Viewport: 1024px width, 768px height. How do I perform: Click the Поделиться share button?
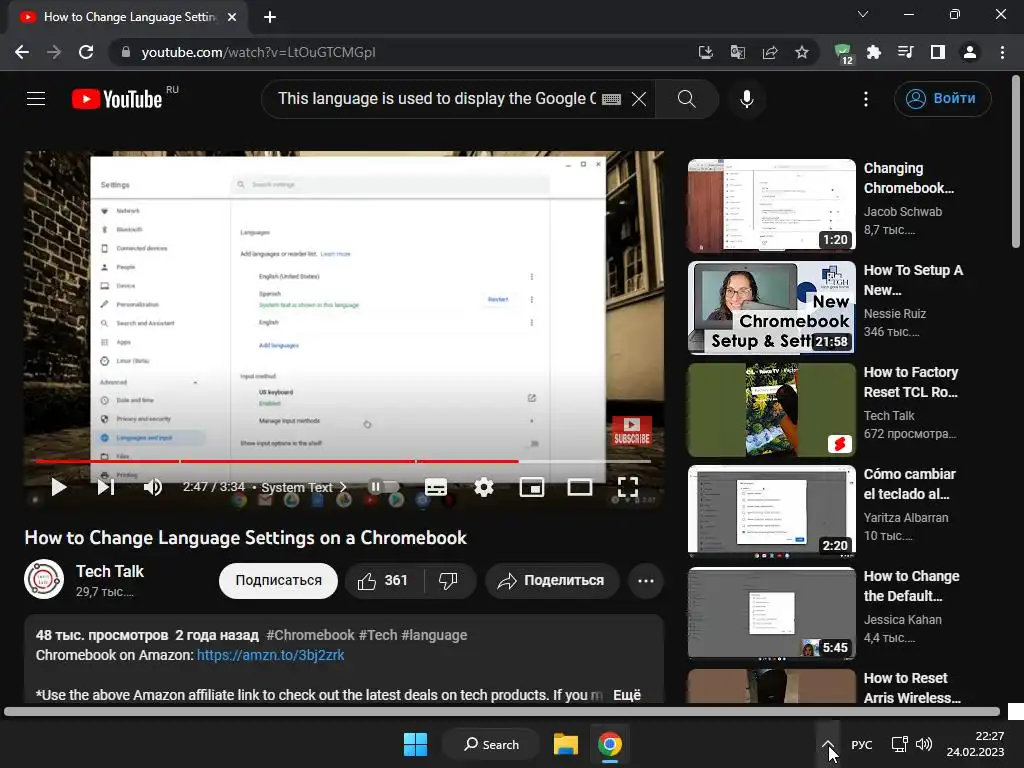pos(552,581)
